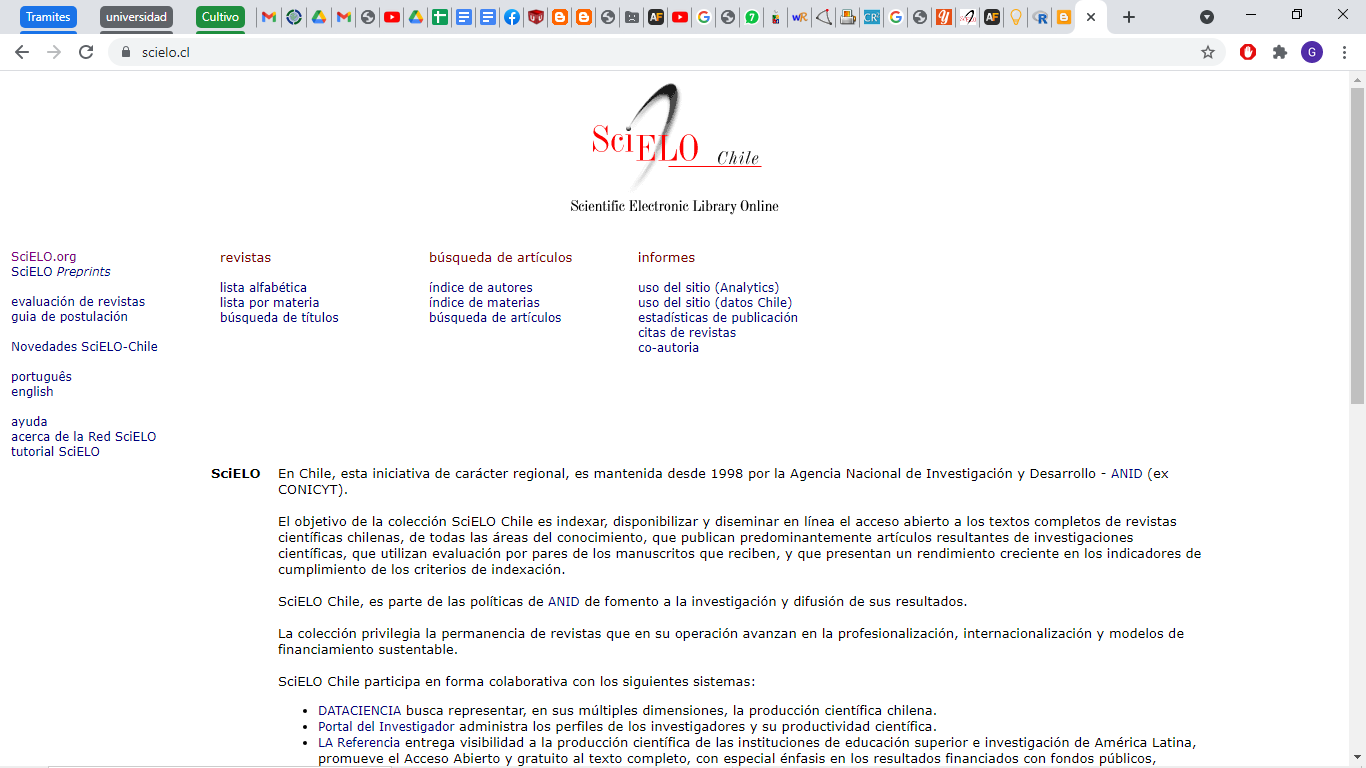The image size is (1366, 768).
Task: Open the tab search dropdown arrow
Action: 1207,17
